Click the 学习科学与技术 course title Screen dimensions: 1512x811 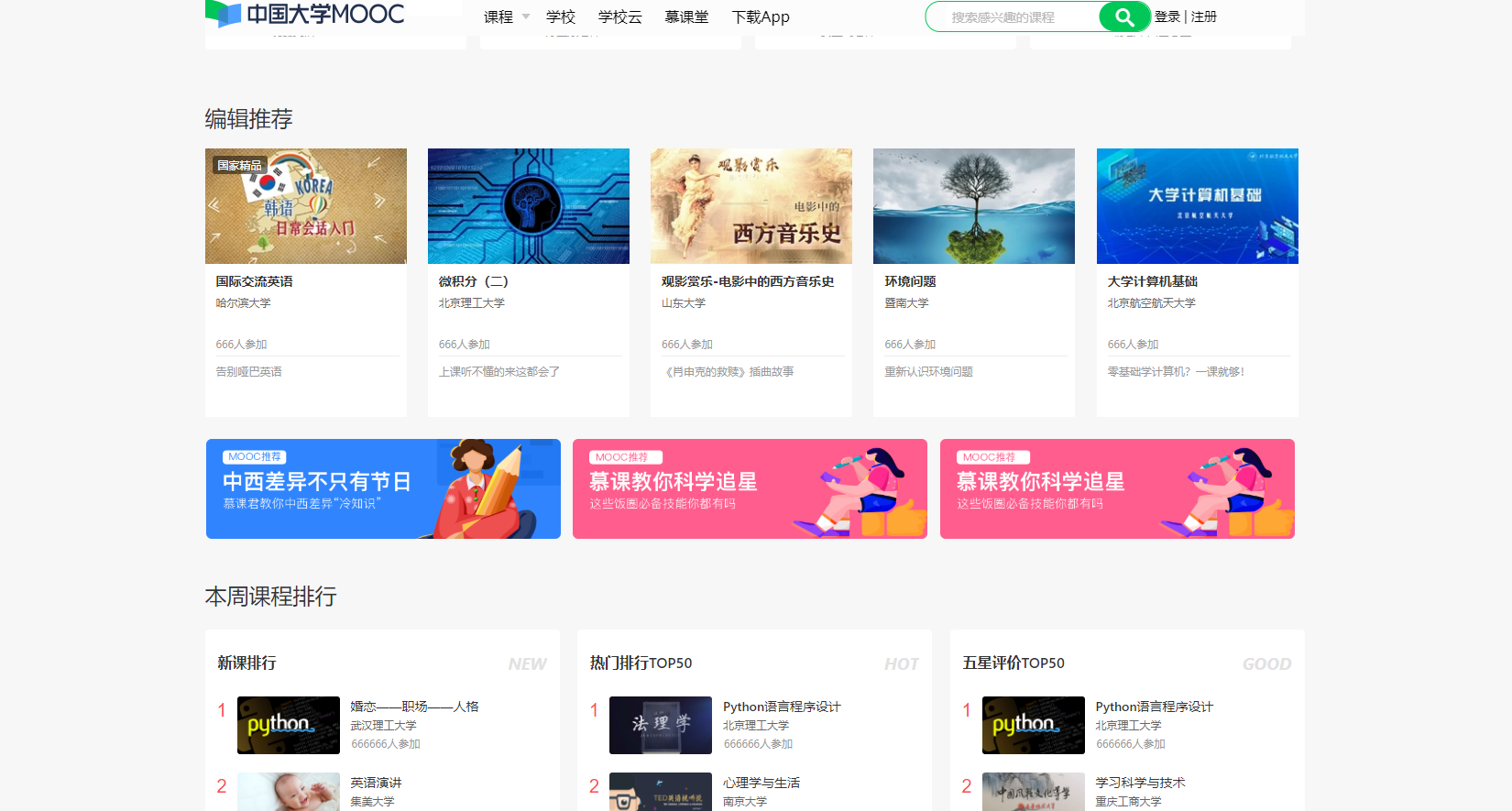[1141, 783]
